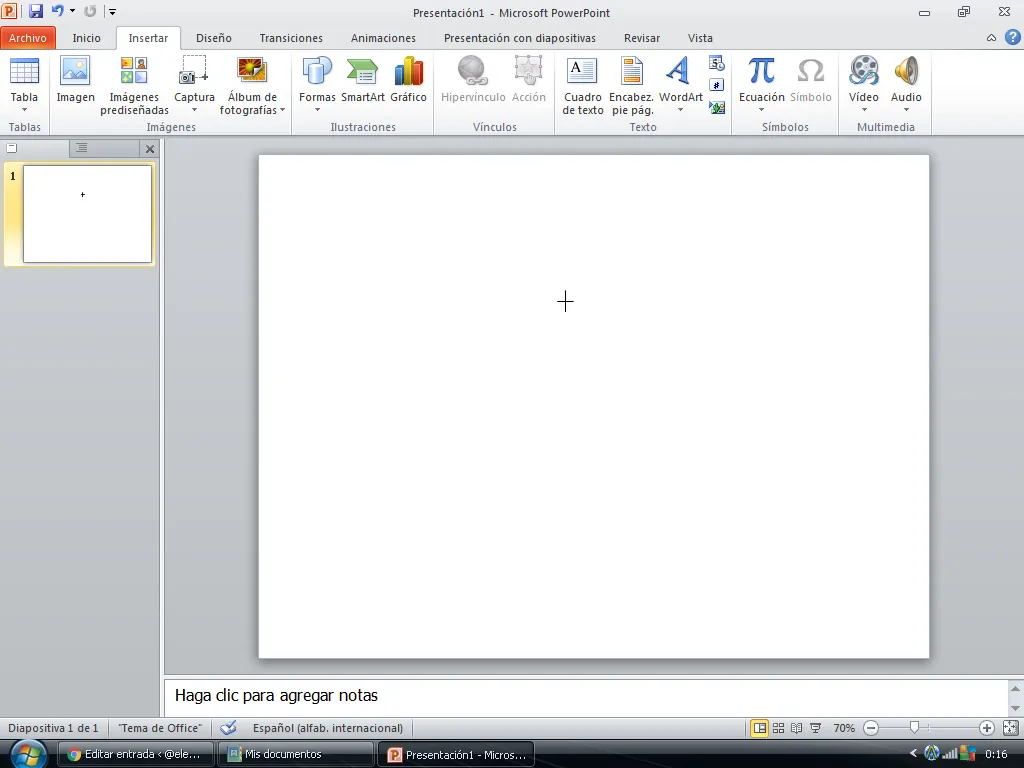Image resolution: width=1024 pixels, height=768 pixels.
Task: Zoom out with the minus button
Action: click(871, 728)
